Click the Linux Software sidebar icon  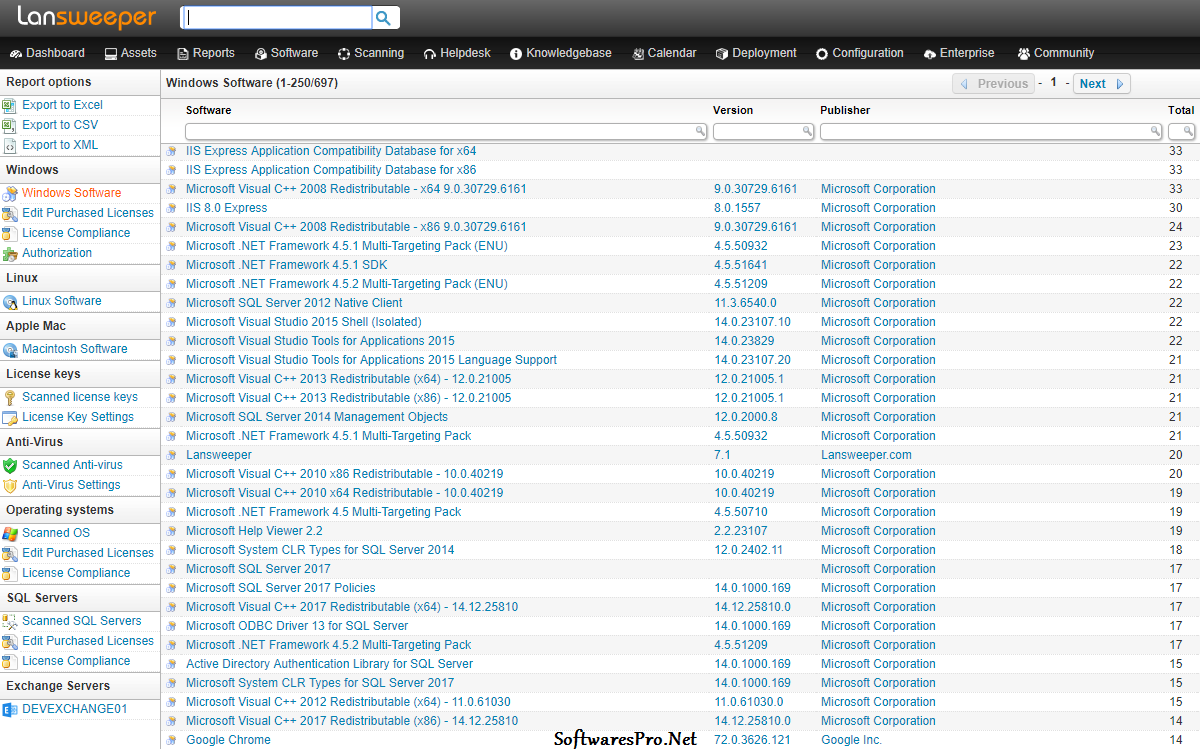[10, 301]
